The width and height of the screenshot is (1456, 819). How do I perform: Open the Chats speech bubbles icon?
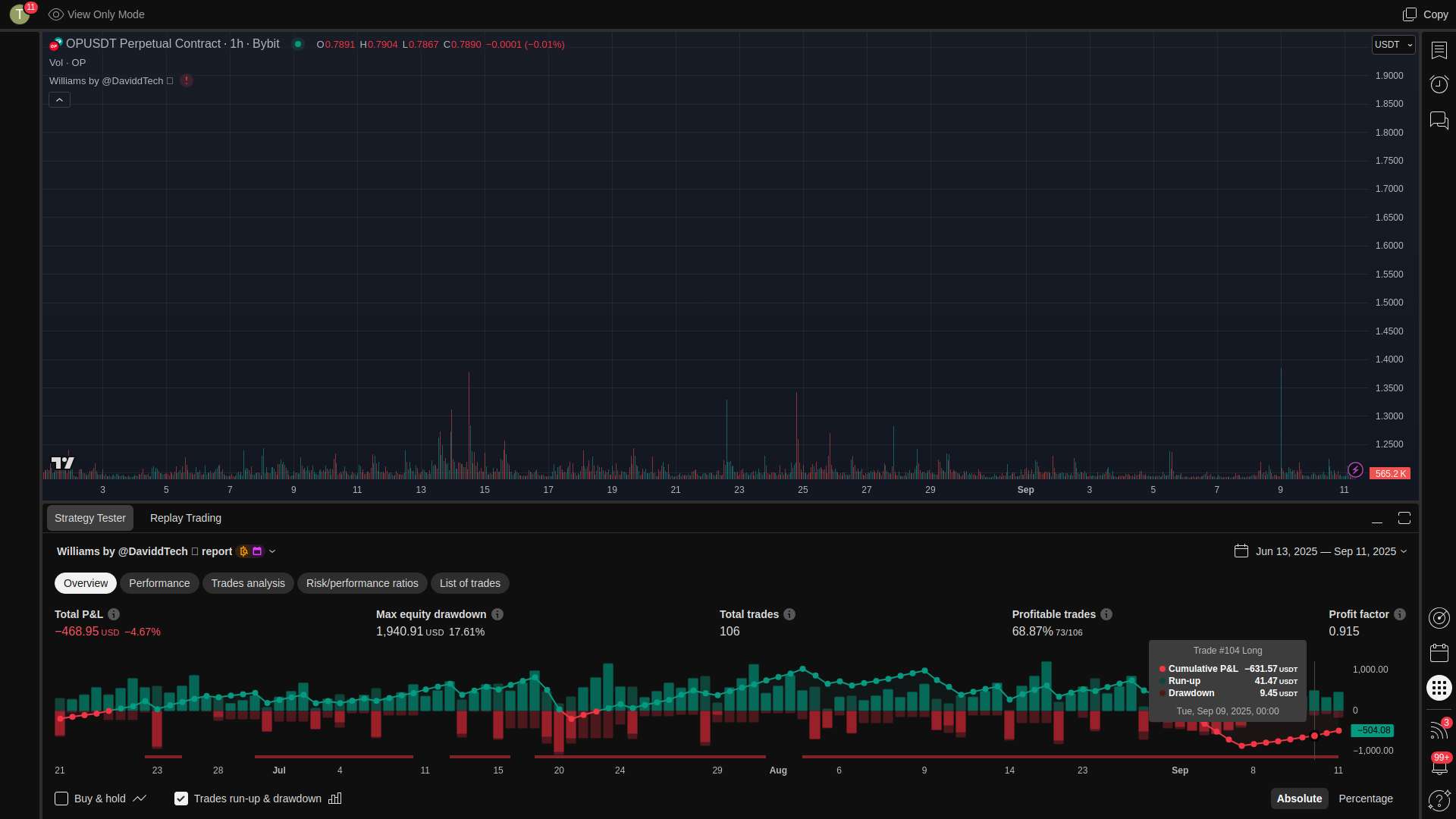click(1439, 121)
